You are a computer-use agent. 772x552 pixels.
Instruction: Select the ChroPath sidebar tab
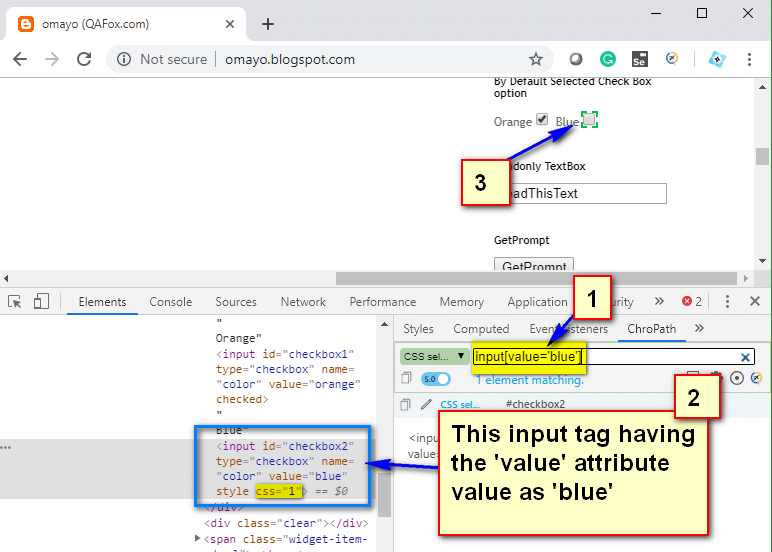tap(651, 329)
